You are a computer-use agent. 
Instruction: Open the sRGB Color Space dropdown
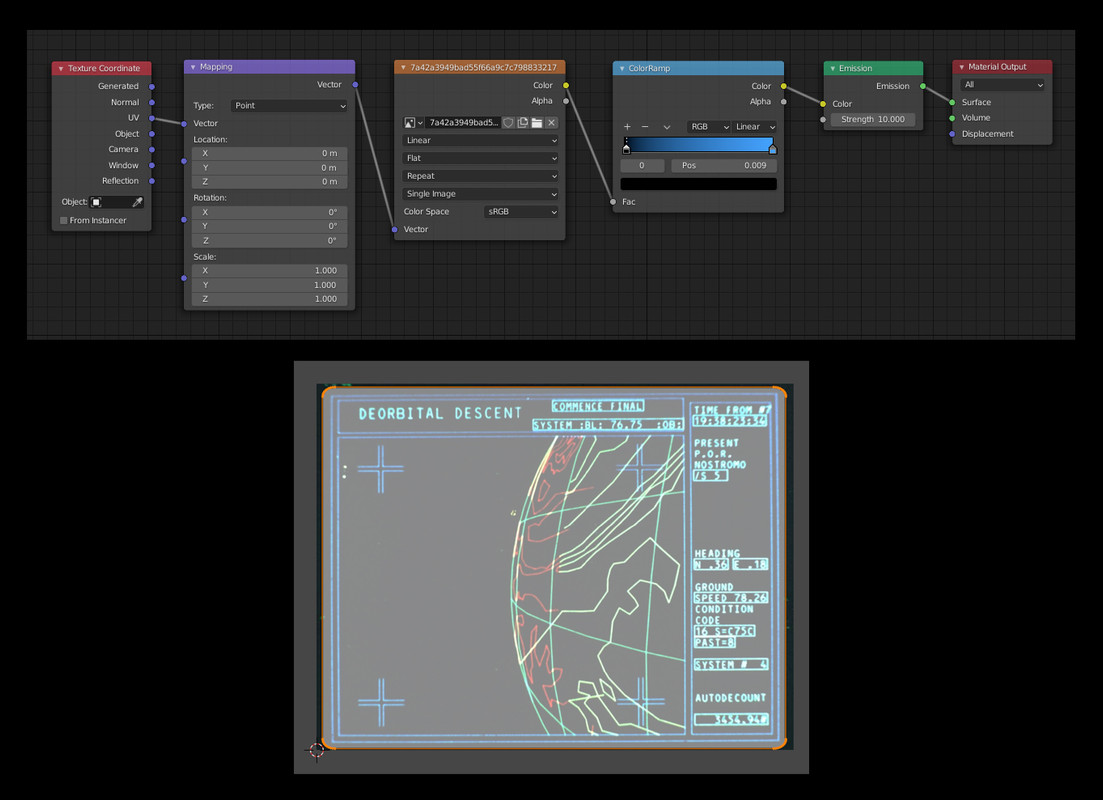[x=521, y=212]
